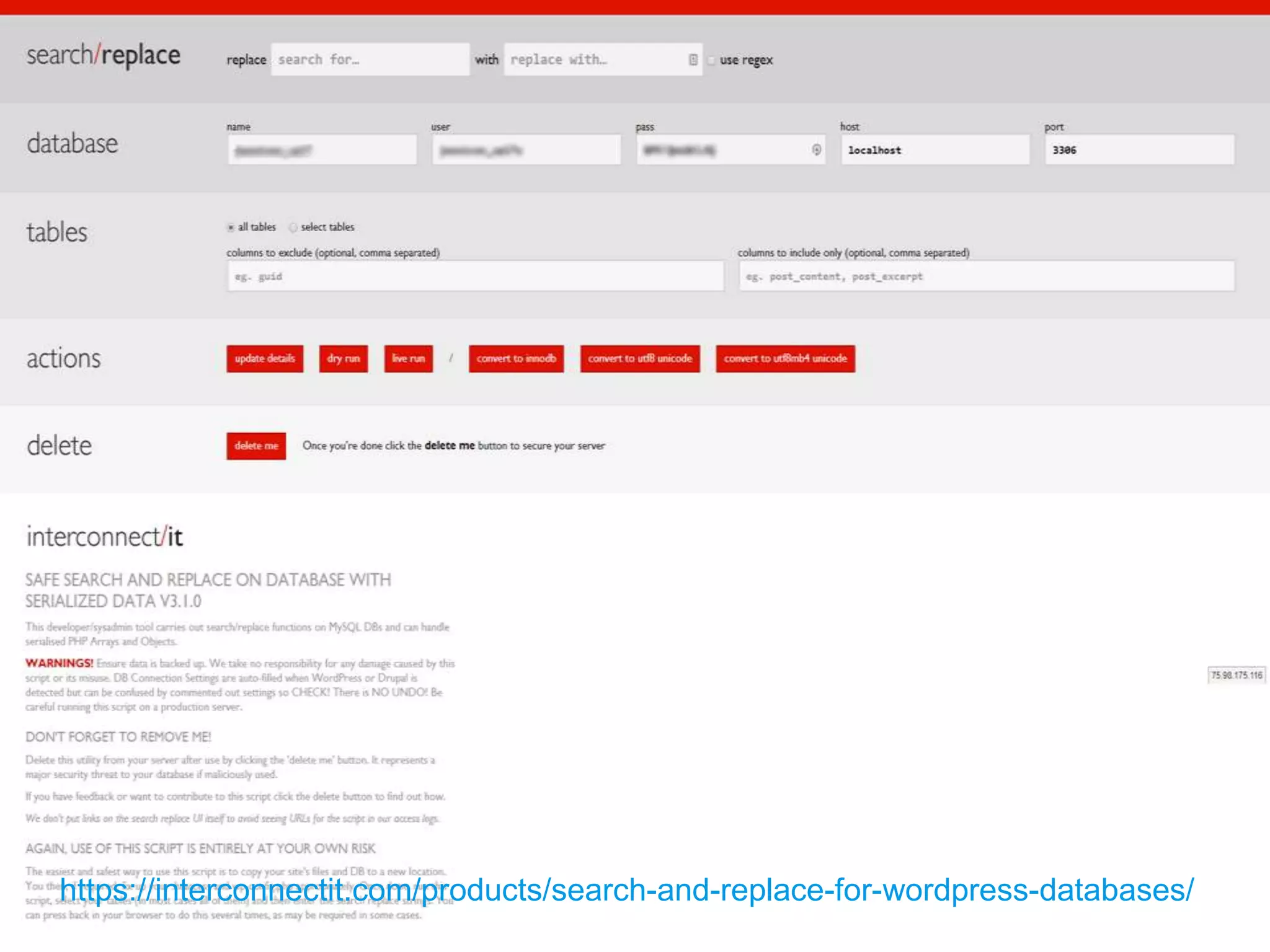Click the 'live run' button
Viewport: 1270px width, 952px height.
pos(408,359)
